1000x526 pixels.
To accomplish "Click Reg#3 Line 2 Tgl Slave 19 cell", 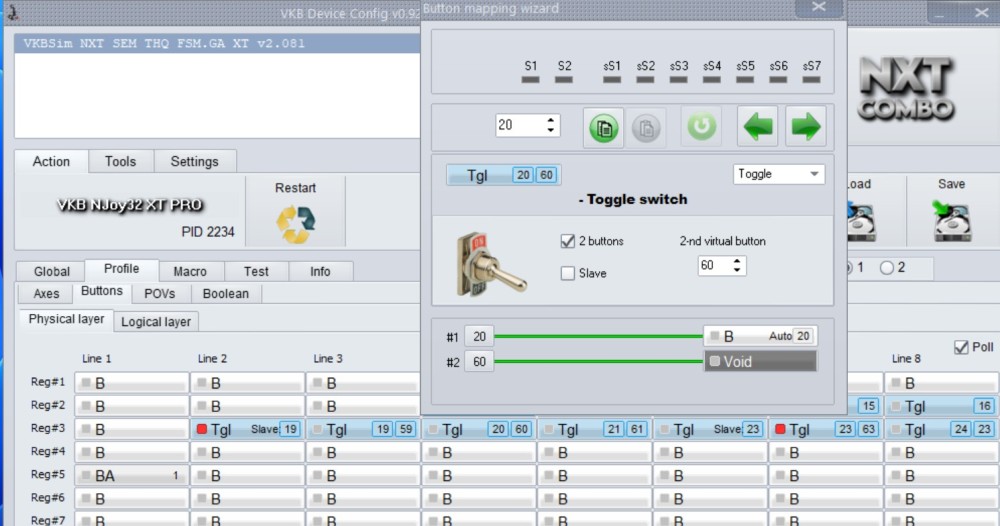I will [x=247, y=429].
